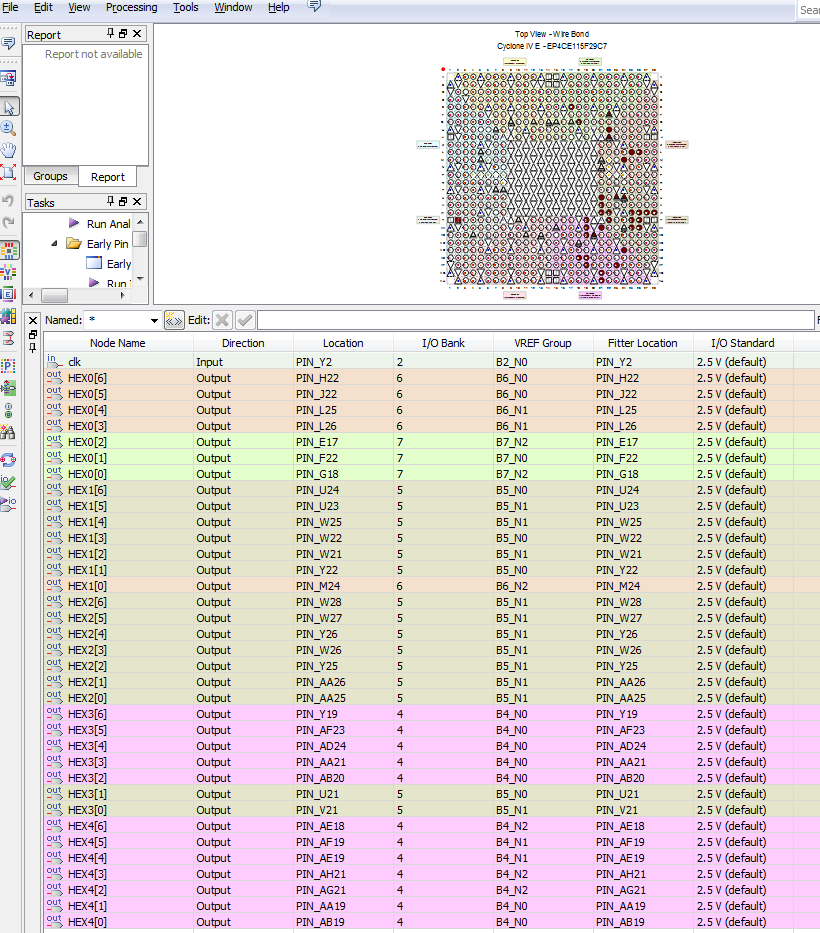Open the Named filter dropdown
This screenshot has height=933, width=820.
point(154,320)
